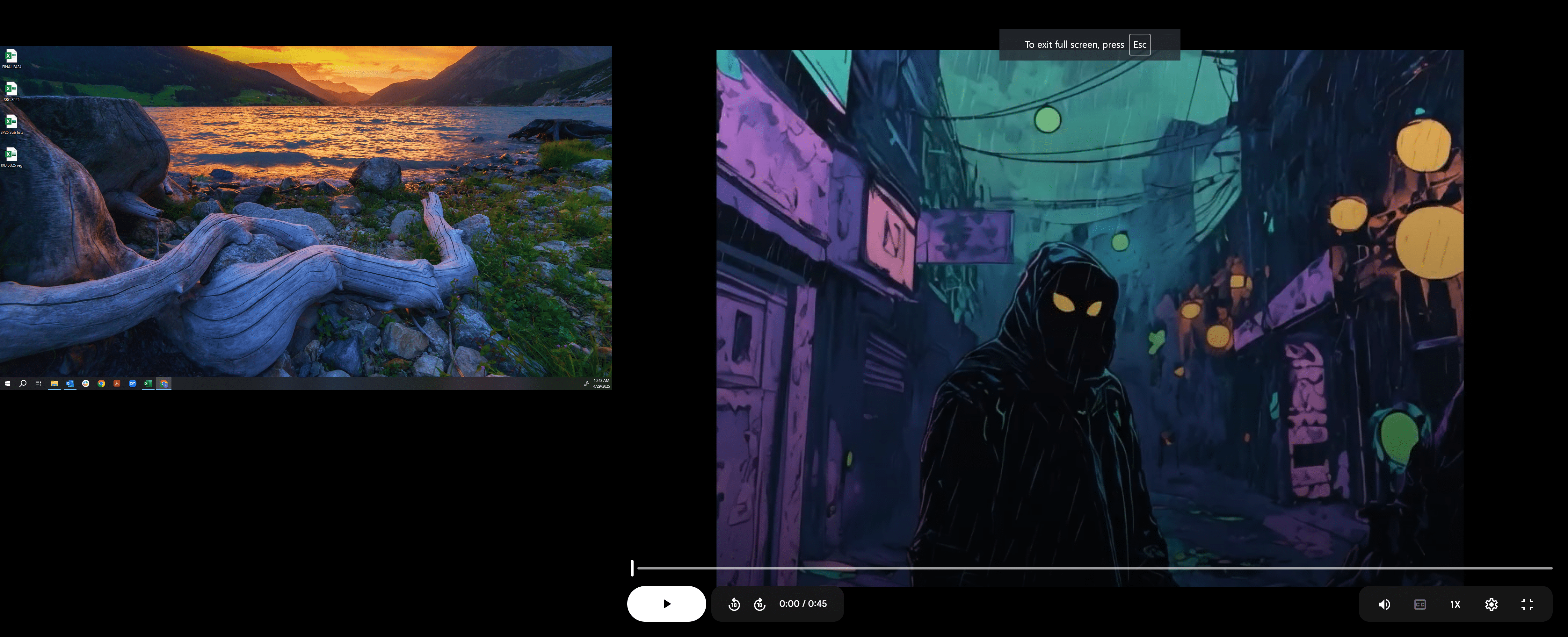Screen dimensions: 1568x637
Task: Click the taskbar clock and date
Action: point(601,383)
